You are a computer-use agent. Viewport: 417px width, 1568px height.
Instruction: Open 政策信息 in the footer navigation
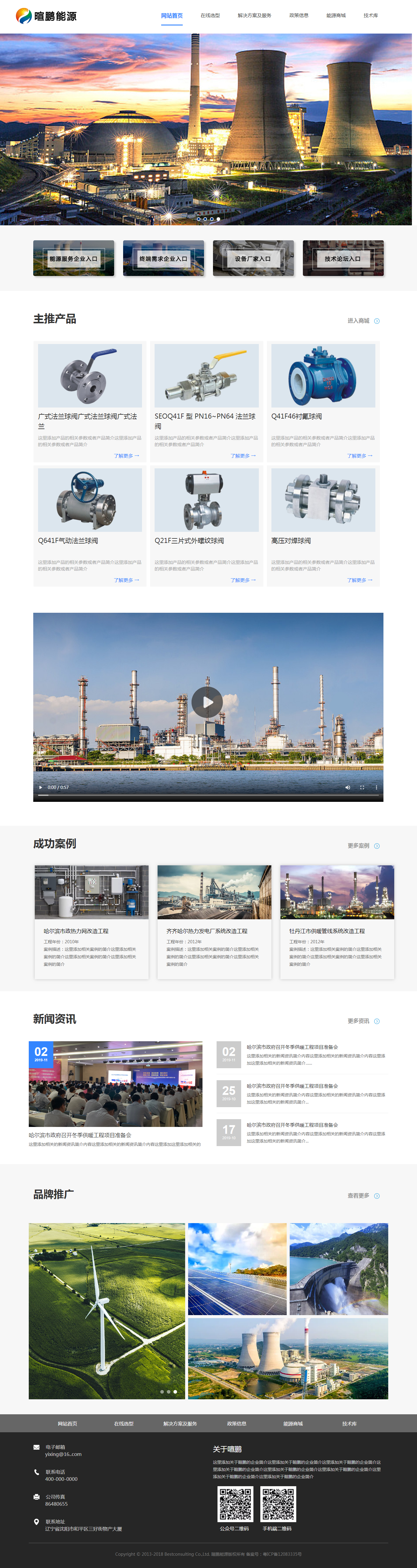(237, 1423)
